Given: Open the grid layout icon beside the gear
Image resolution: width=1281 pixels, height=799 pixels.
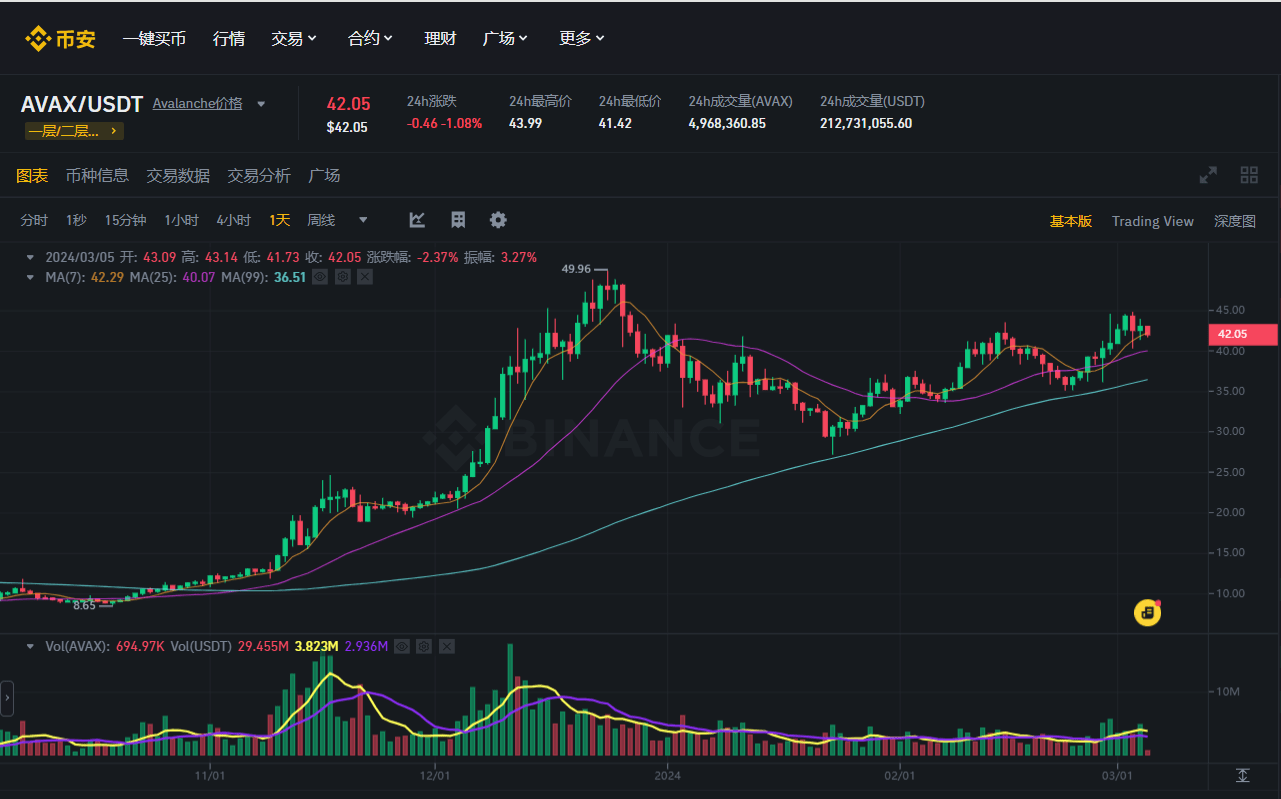Looking at the screenshot, I should tap(458, 220).
